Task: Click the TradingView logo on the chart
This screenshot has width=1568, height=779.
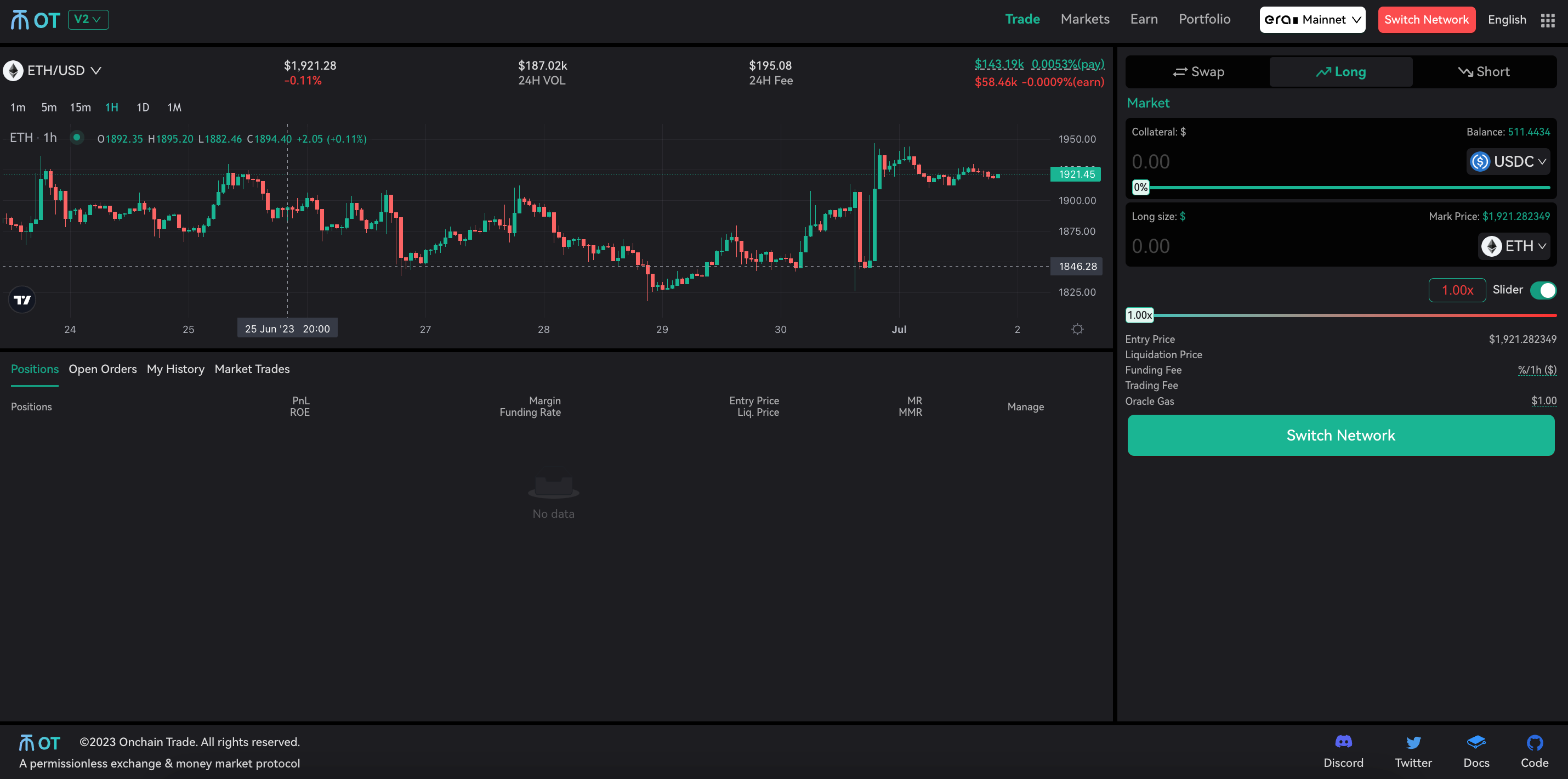Action: (x=22, y=299)
